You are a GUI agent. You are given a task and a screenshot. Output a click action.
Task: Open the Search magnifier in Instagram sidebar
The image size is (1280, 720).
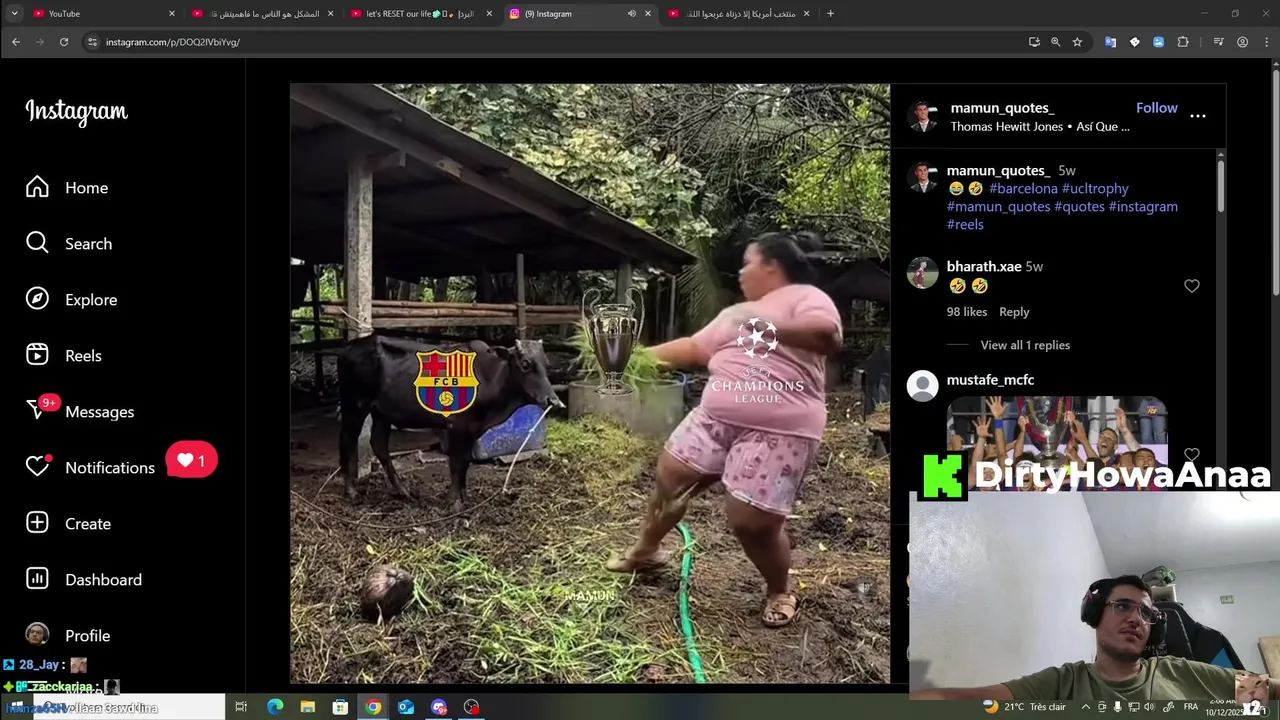click(x=37, y=243)
